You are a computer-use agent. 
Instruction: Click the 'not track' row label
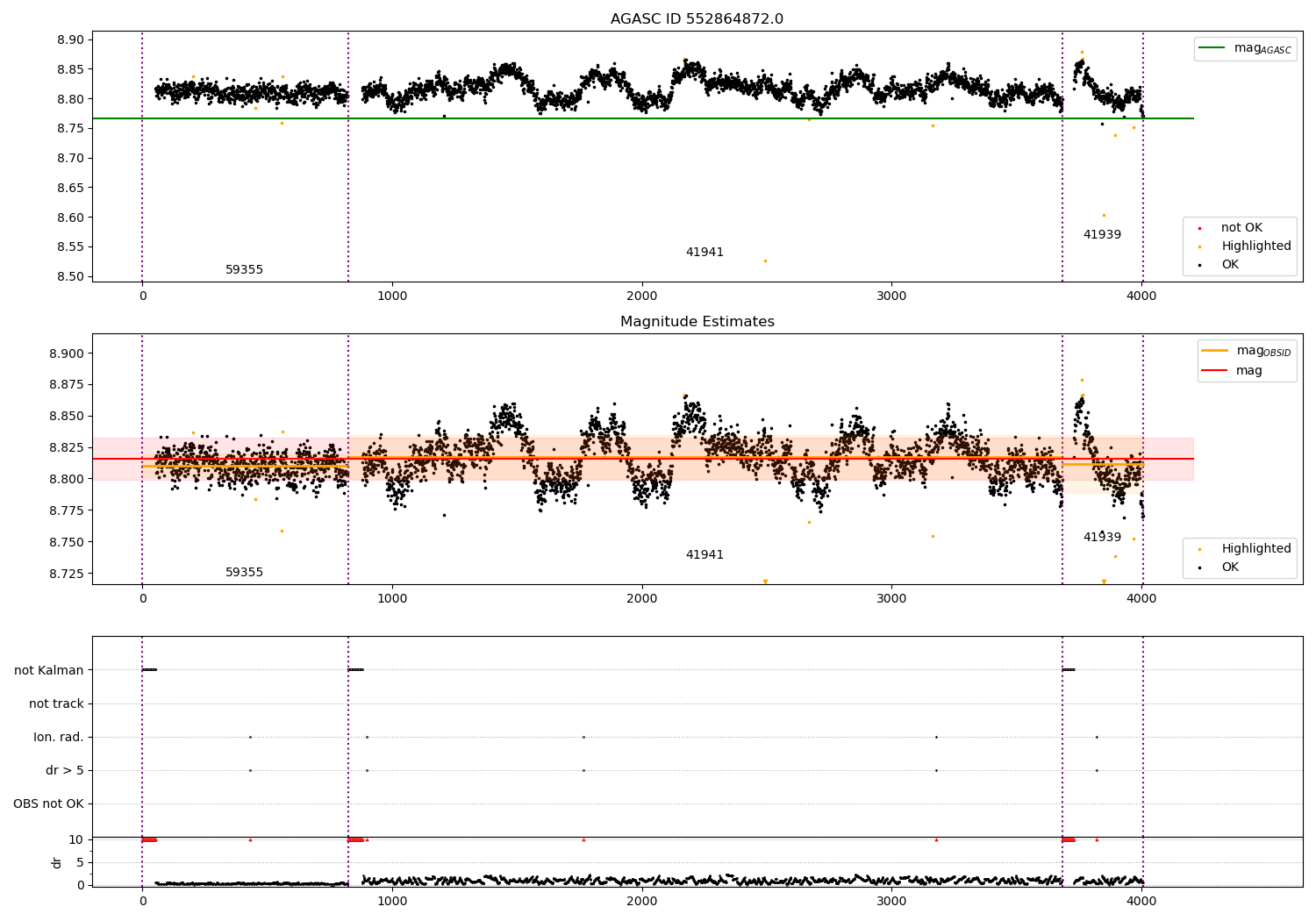click(x=56, y=704)
